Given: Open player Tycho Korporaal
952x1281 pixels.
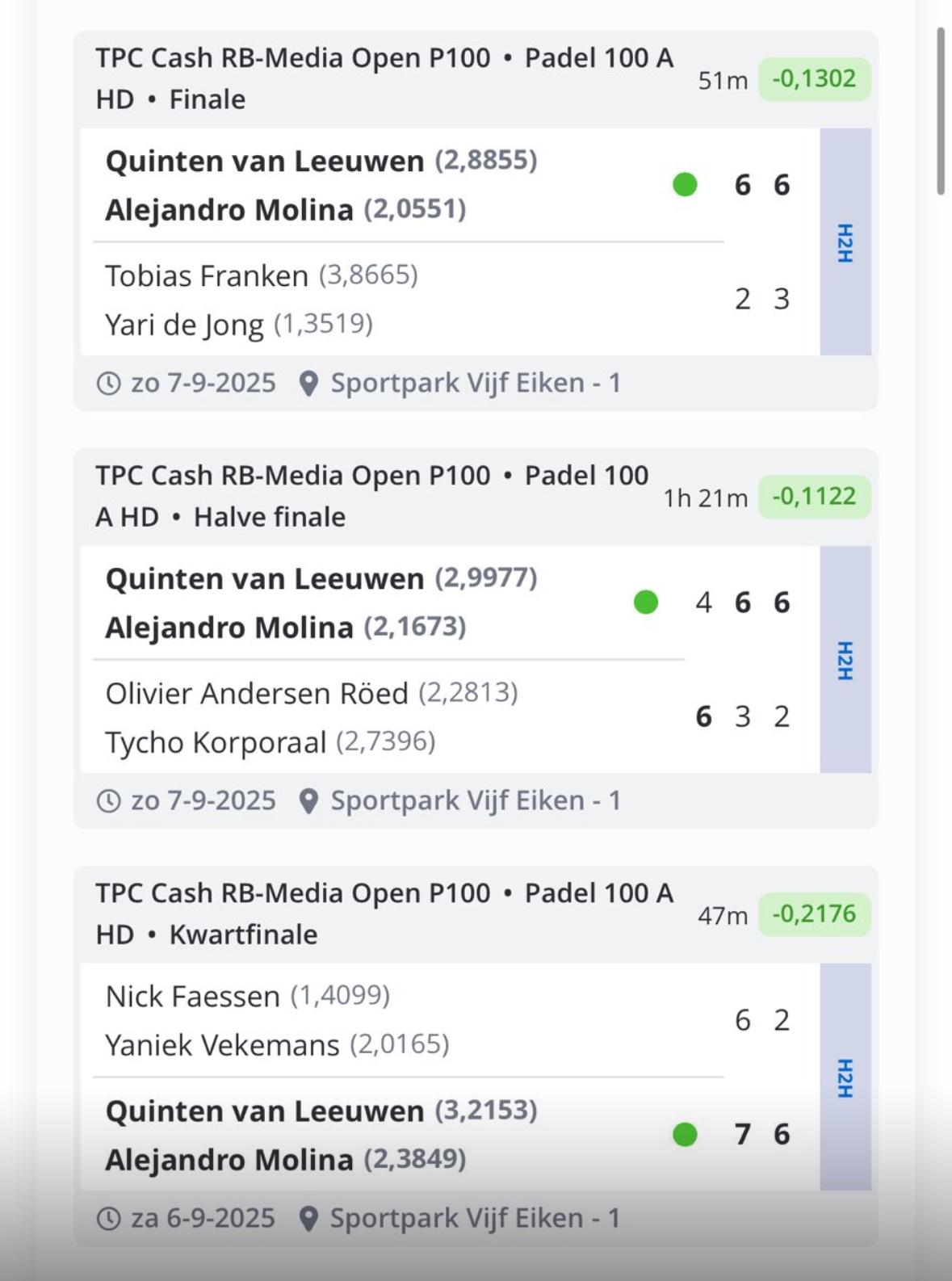Looking at the screenshot, I should pos(216,742).
